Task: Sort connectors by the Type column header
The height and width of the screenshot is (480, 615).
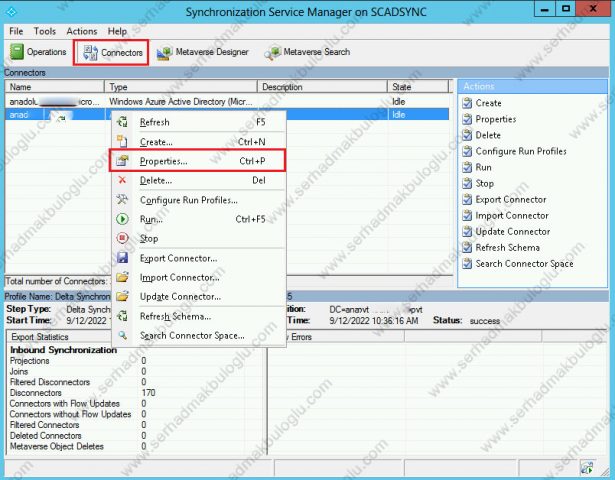Action: click(x=181, y=87)
